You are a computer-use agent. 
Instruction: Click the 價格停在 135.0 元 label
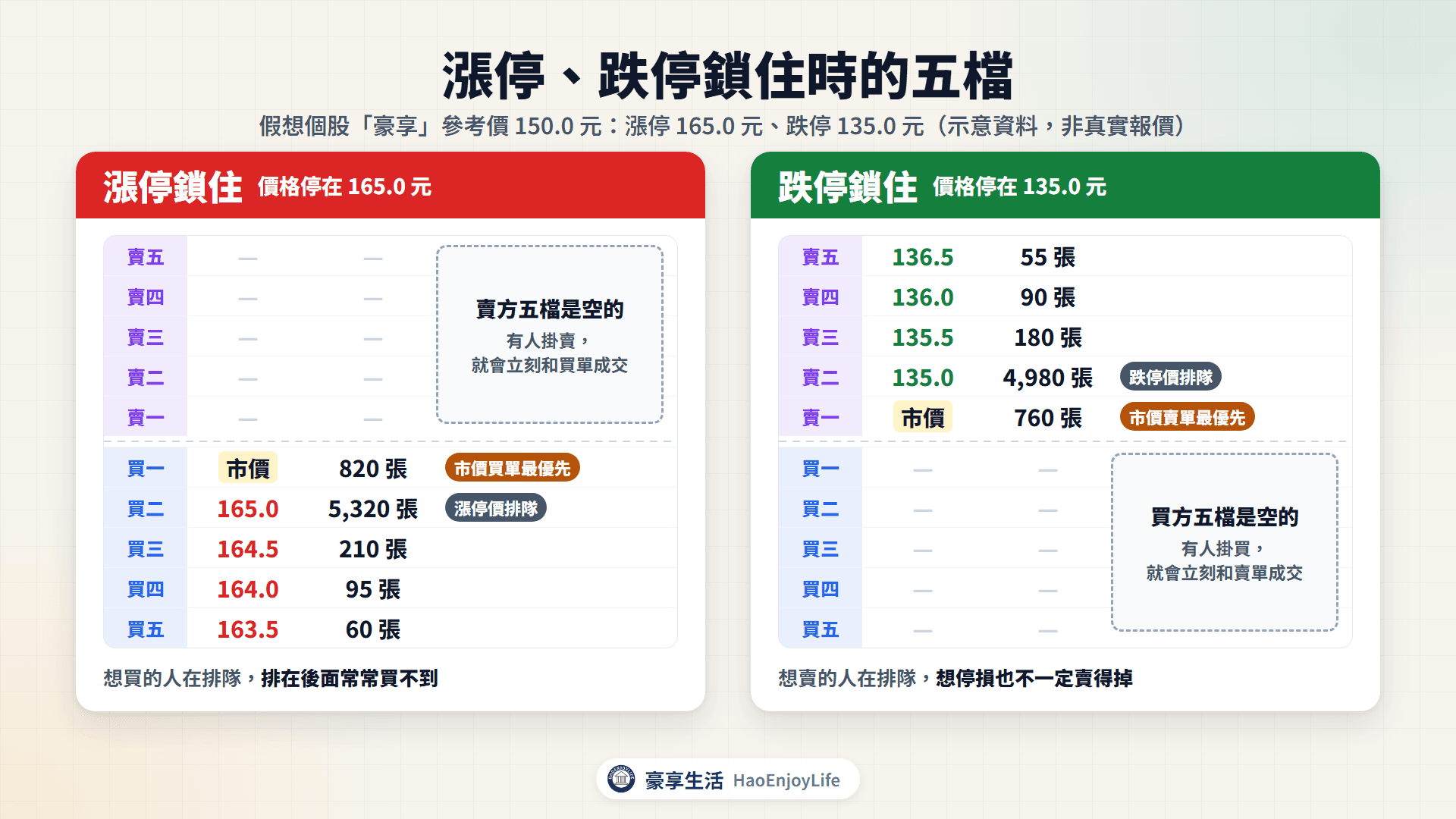point(1020,187)
